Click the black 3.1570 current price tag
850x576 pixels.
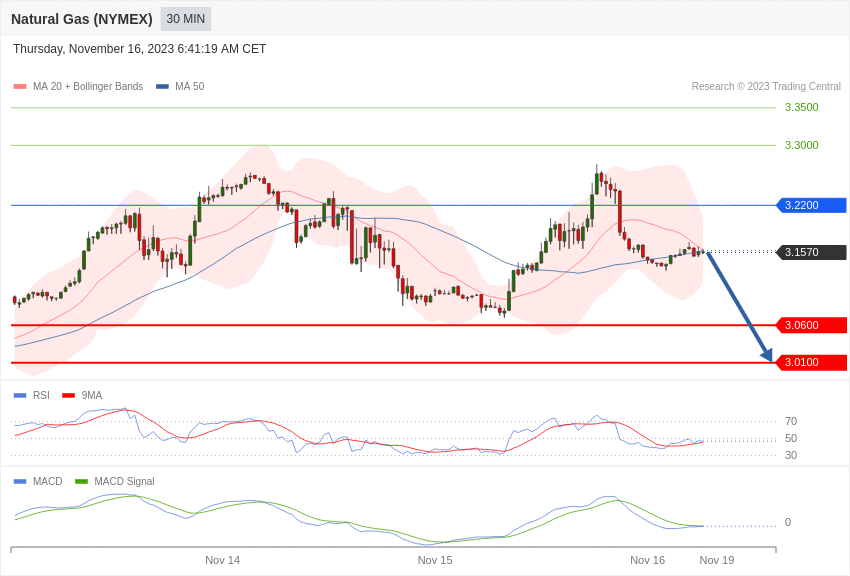pos(812,252)
